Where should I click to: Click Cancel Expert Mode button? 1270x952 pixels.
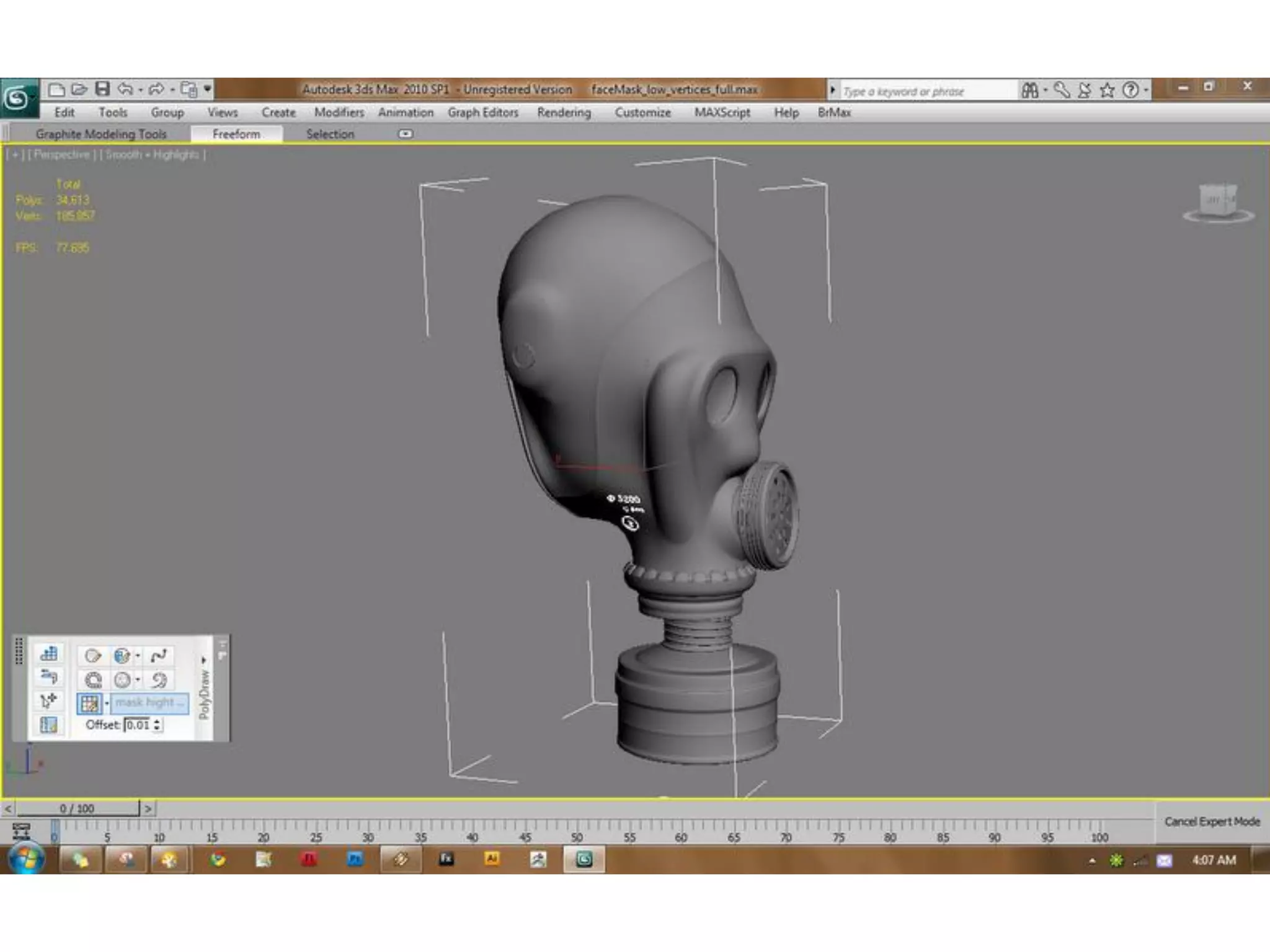[1212, 822]
